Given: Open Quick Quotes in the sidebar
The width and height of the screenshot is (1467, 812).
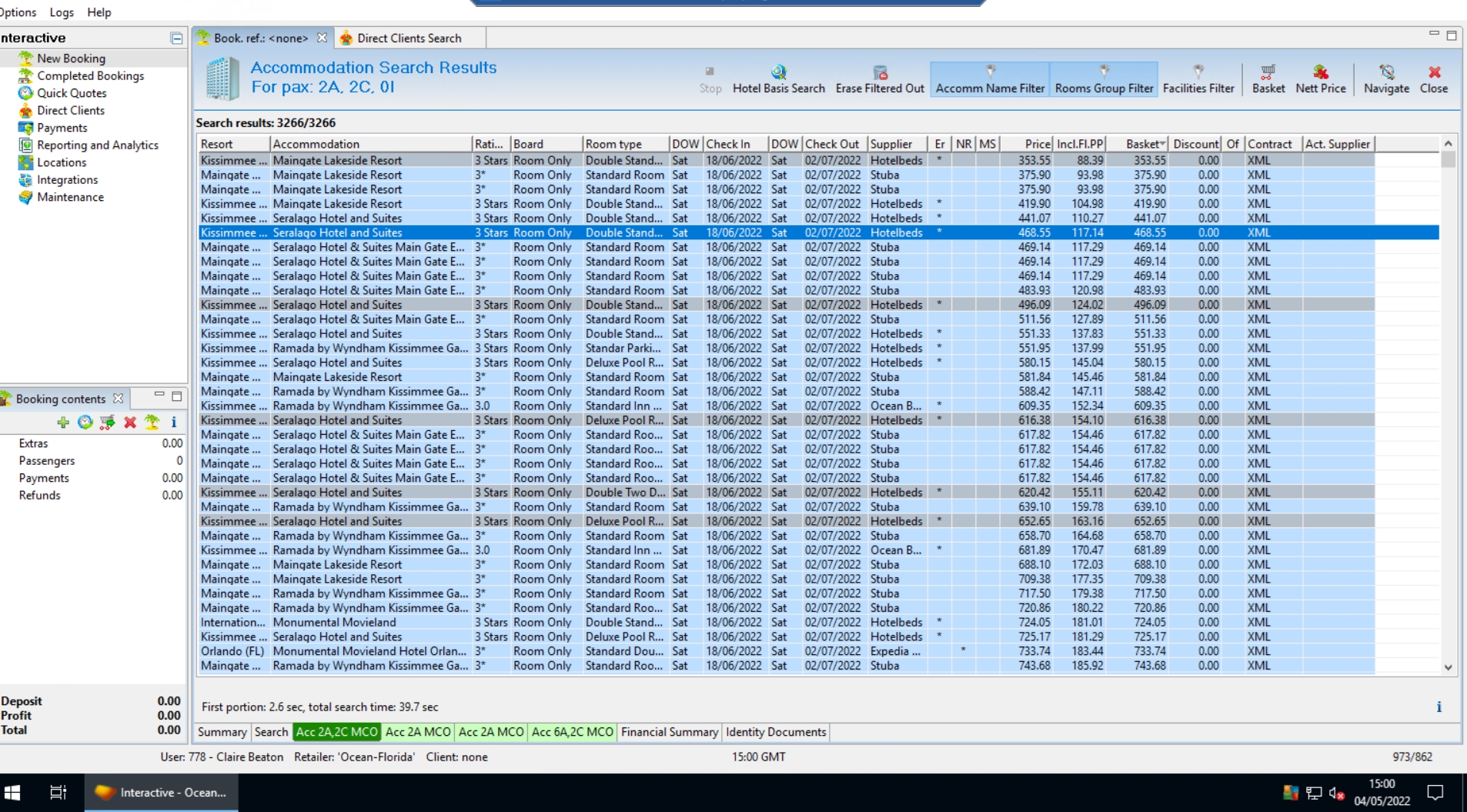Looking at the screenshot, I should click(72, 93).
